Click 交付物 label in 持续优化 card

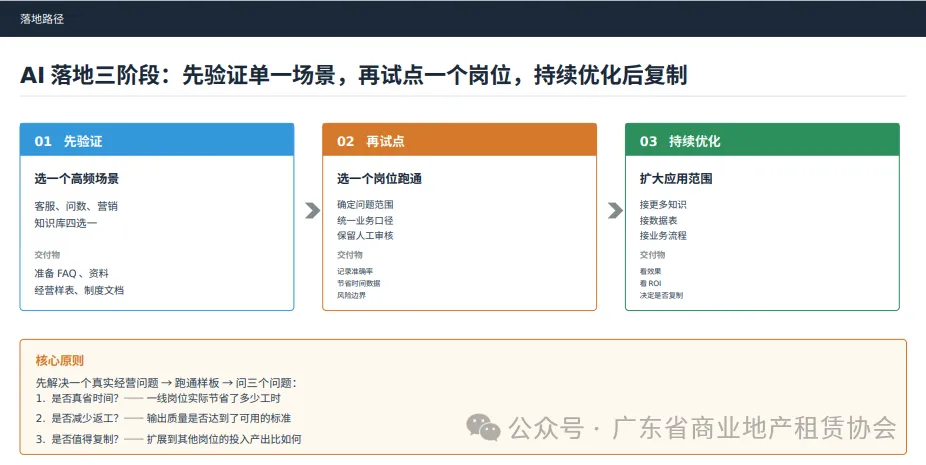tap(653, 255)
